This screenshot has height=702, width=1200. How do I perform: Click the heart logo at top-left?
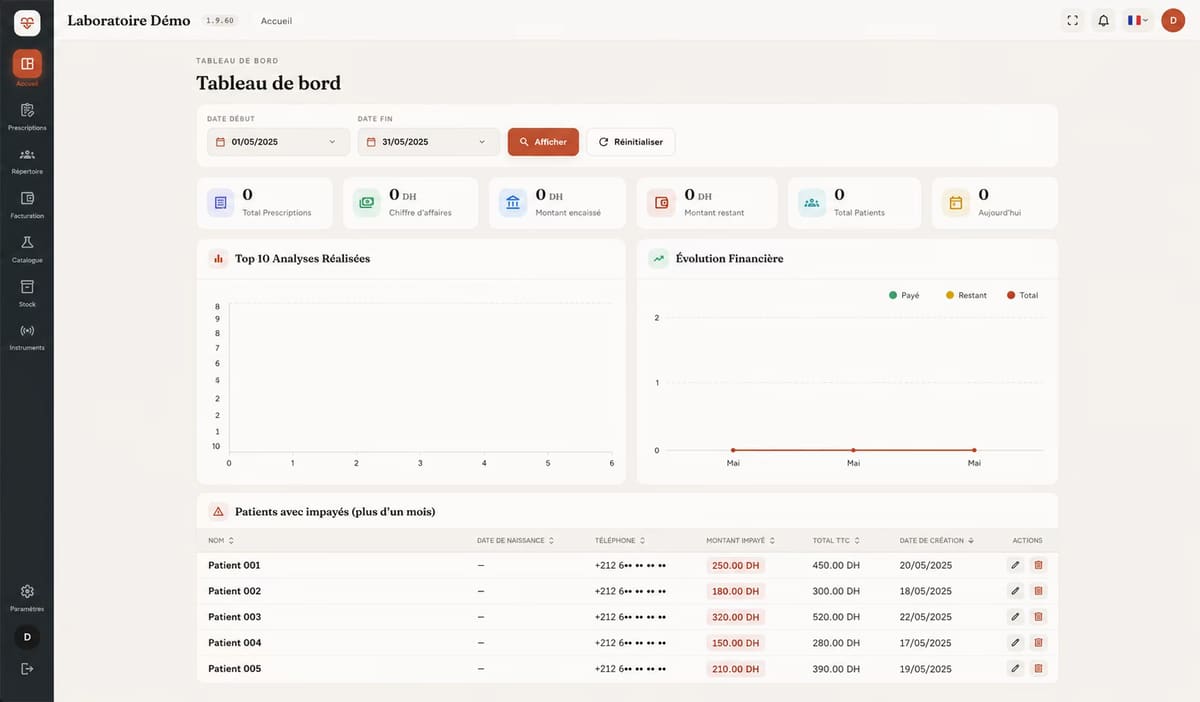27,21
